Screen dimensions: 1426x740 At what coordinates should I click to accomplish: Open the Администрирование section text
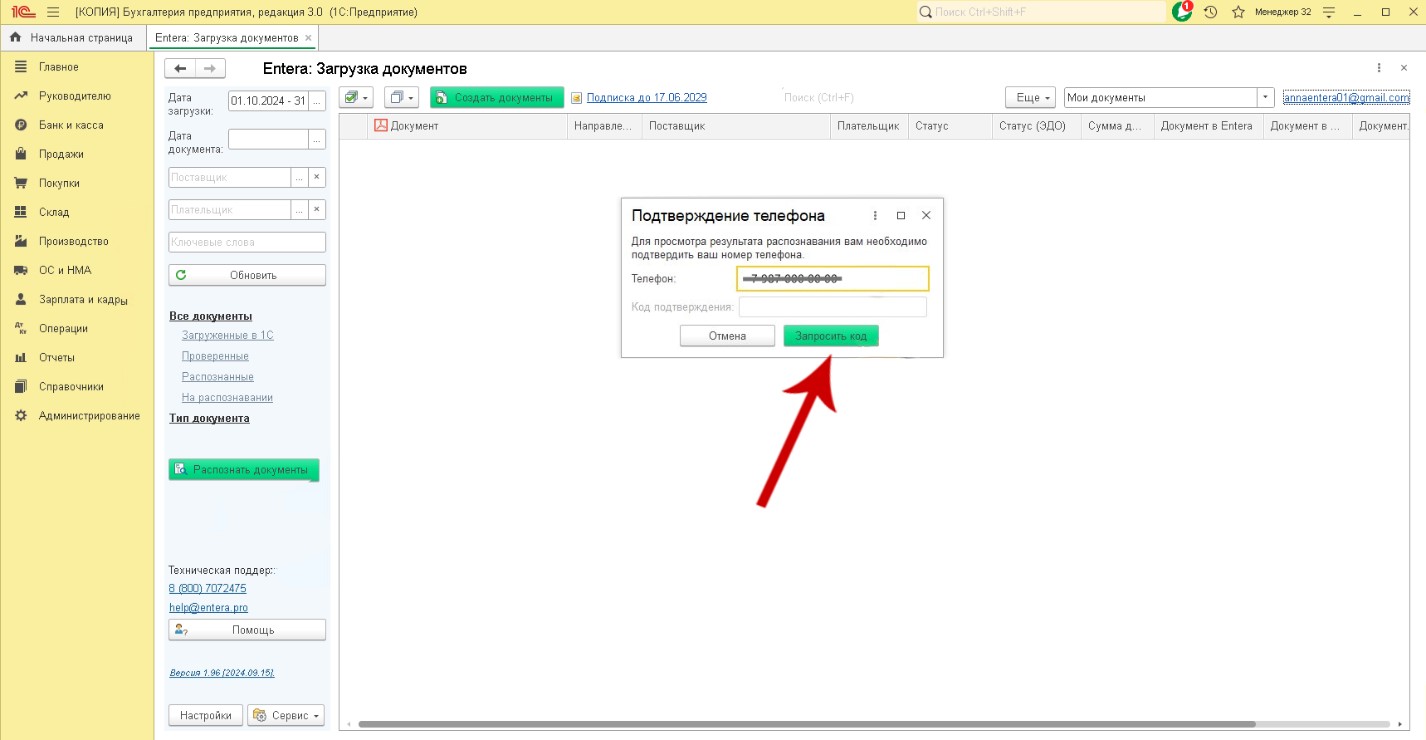tap(89, 415)
